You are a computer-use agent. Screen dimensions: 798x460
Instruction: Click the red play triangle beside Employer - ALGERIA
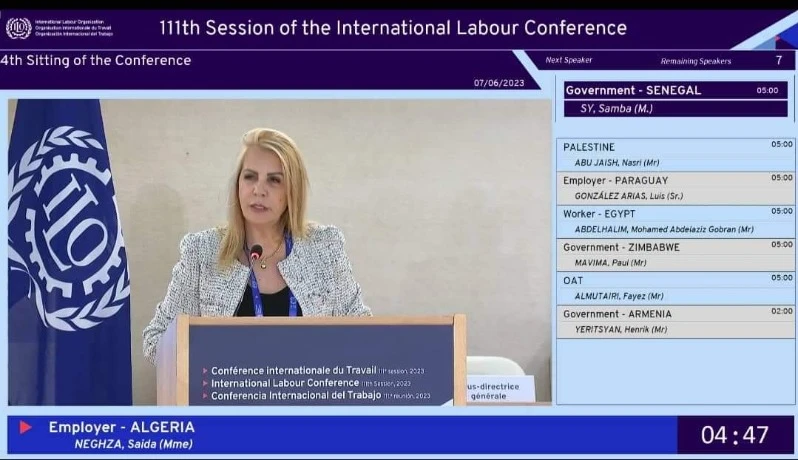[x=25, y=427]
